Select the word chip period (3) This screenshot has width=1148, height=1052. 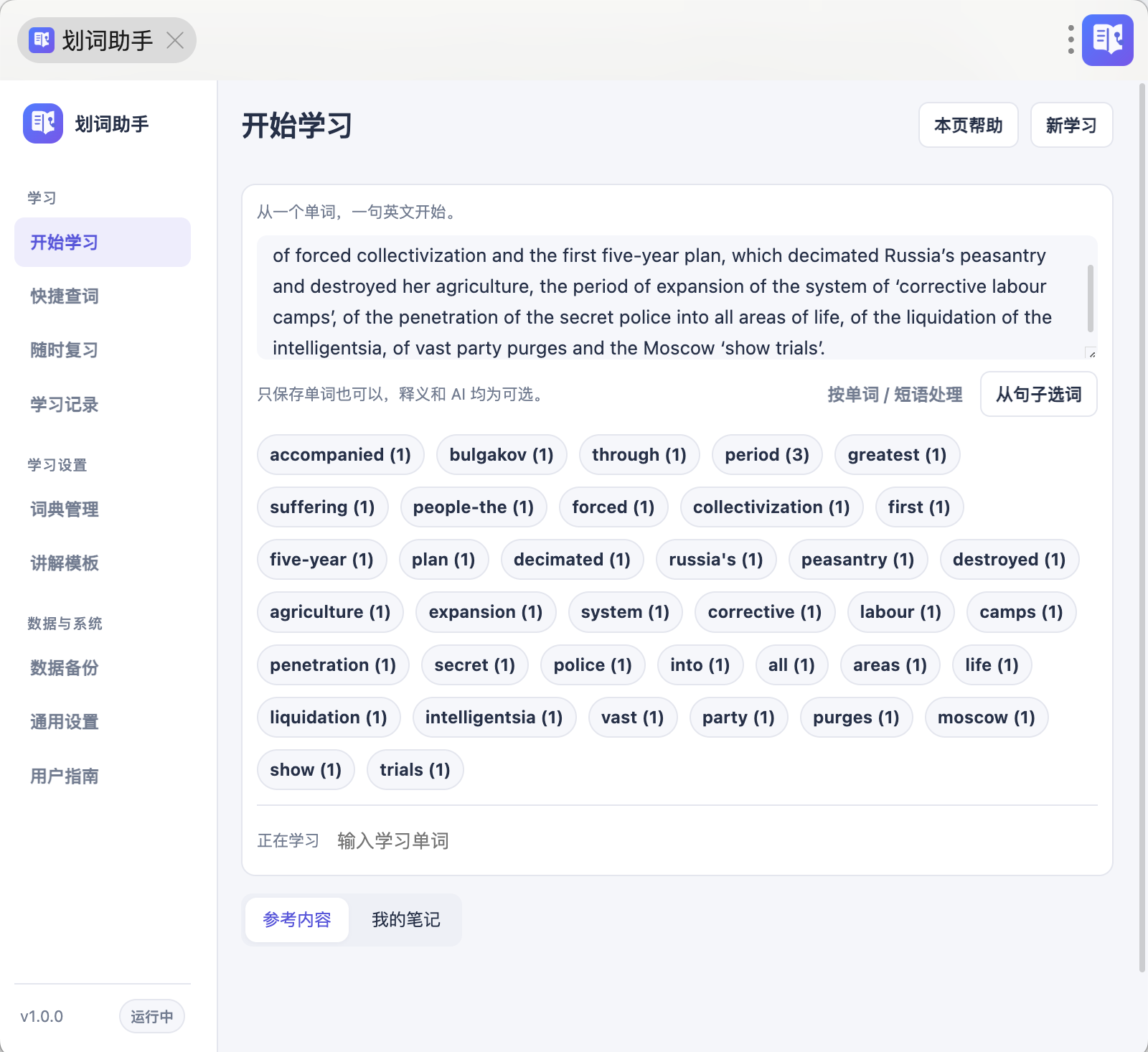click(x=767, y=454)
